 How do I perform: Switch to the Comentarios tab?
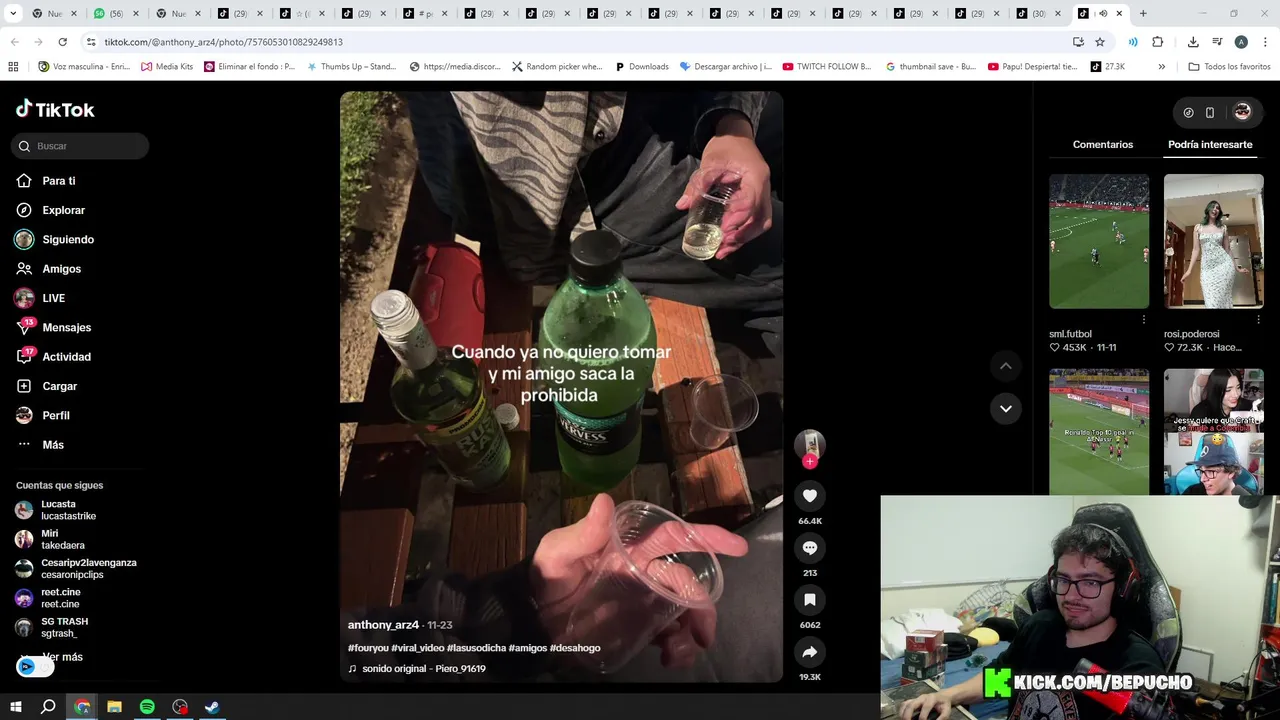[x=1103, y=145]
